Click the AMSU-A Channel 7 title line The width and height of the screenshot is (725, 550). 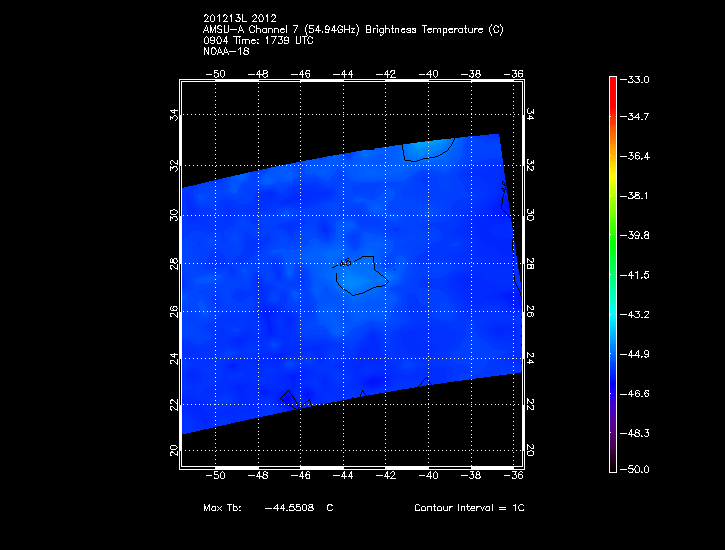(352, 30)
